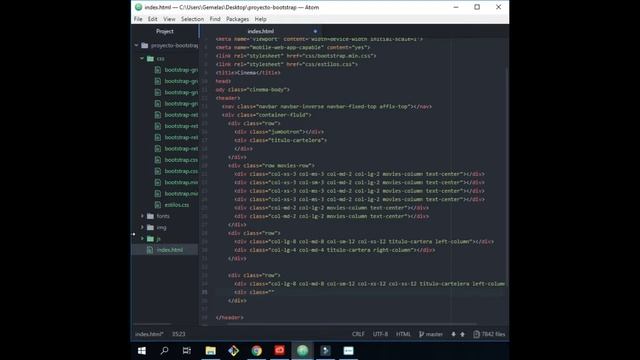Select the js folder name

pos(158,238)
